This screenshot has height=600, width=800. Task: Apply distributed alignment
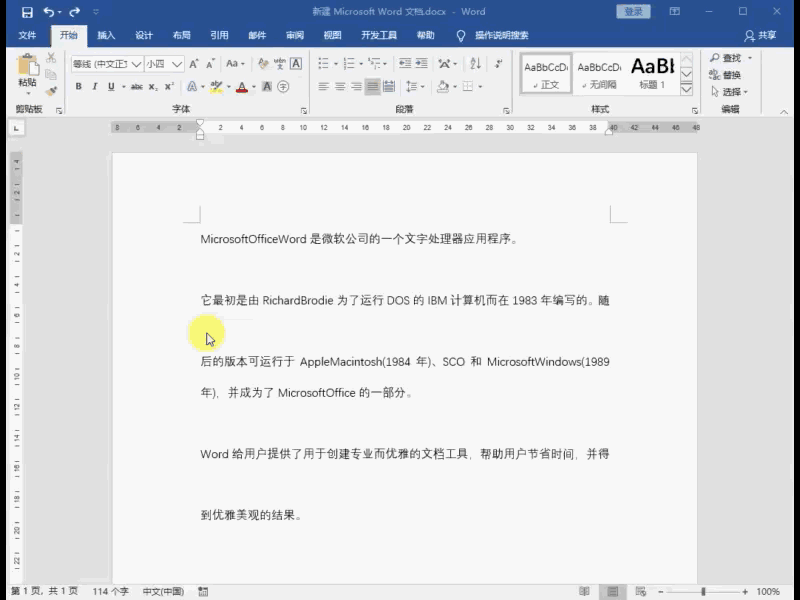[389, 87]
